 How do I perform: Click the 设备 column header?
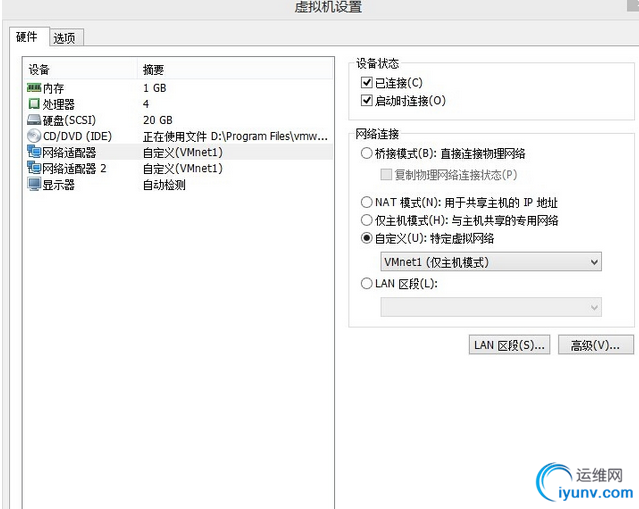coord(39,70)
